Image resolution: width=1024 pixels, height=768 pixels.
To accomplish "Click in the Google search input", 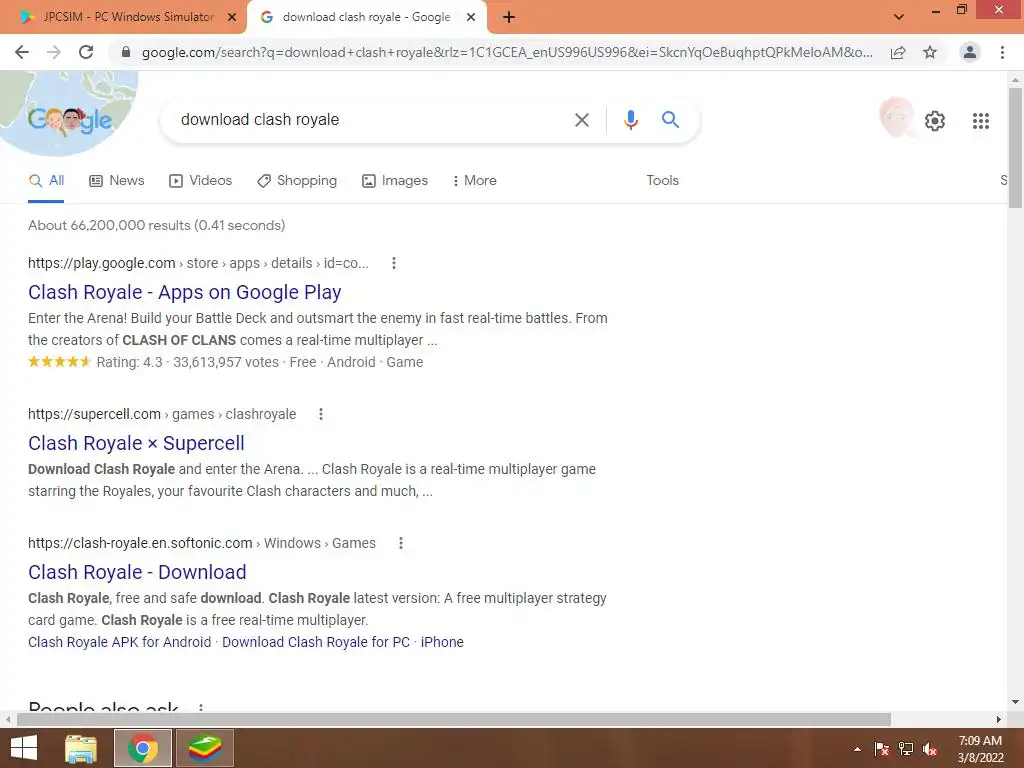I will coord(369,120).
